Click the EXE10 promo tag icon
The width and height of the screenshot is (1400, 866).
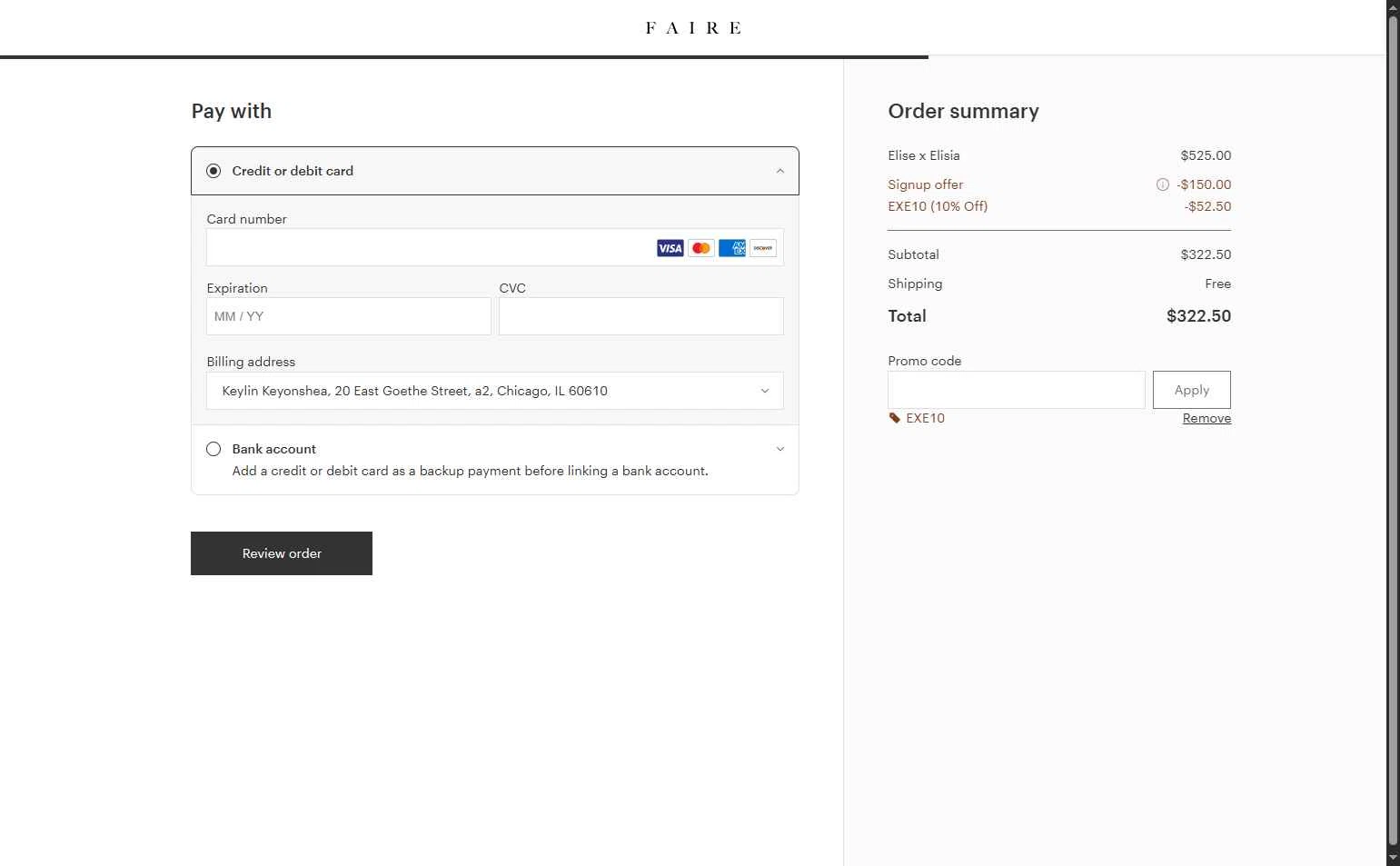coord(895,418)
